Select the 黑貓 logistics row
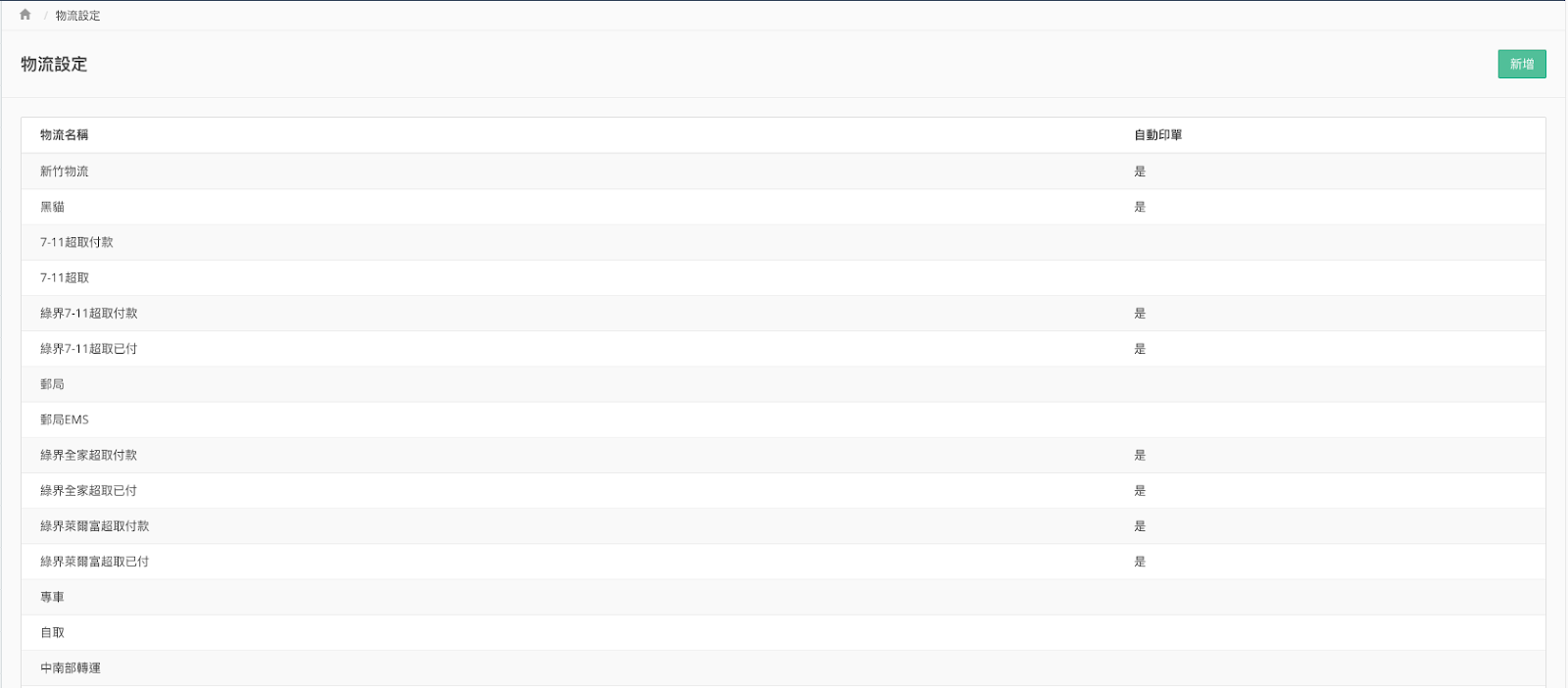Viewport: 1568px width, 688px height. tap(783, 207)
